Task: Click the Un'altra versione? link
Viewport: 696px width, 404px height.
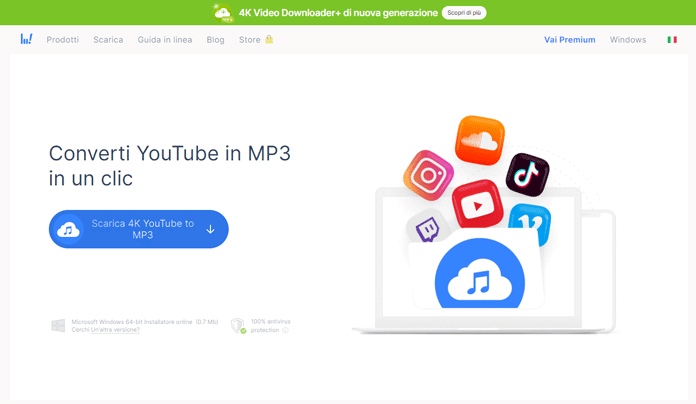Action: click(115, 330)
